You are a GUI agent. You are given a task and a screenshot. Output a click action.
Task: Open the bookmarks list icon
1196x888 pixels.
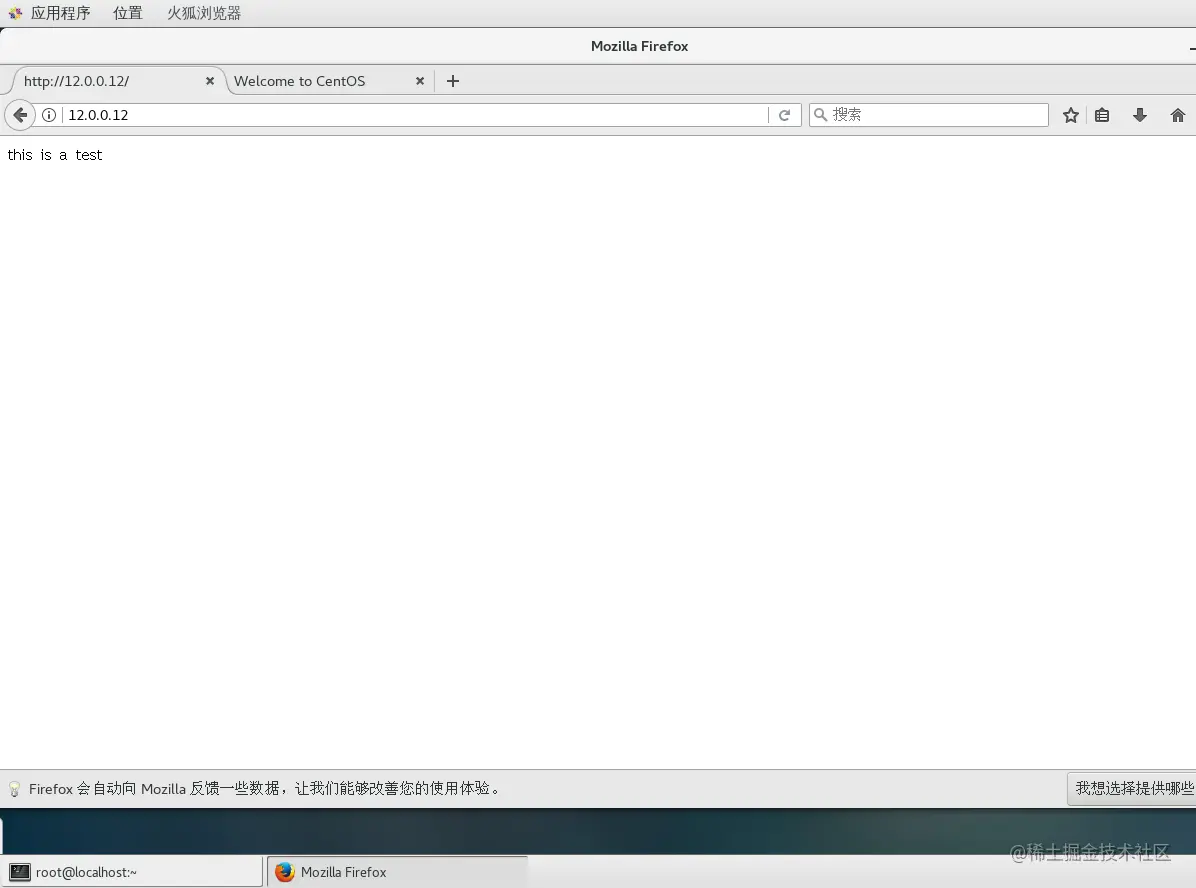pyautogui.click(x=1102, y=115)
